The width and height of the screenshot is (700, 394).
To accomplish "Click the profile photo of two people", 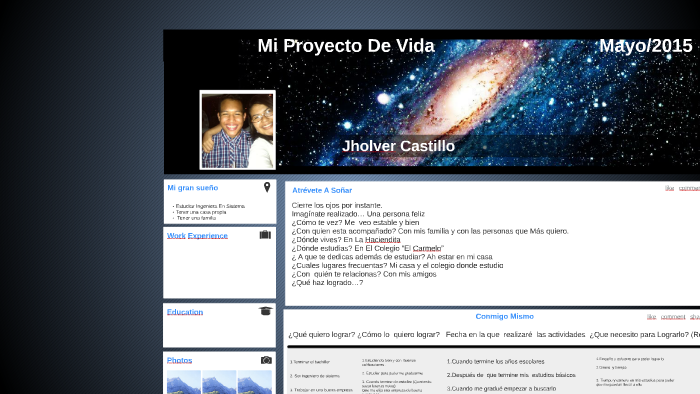I will [x=238, y=130].
